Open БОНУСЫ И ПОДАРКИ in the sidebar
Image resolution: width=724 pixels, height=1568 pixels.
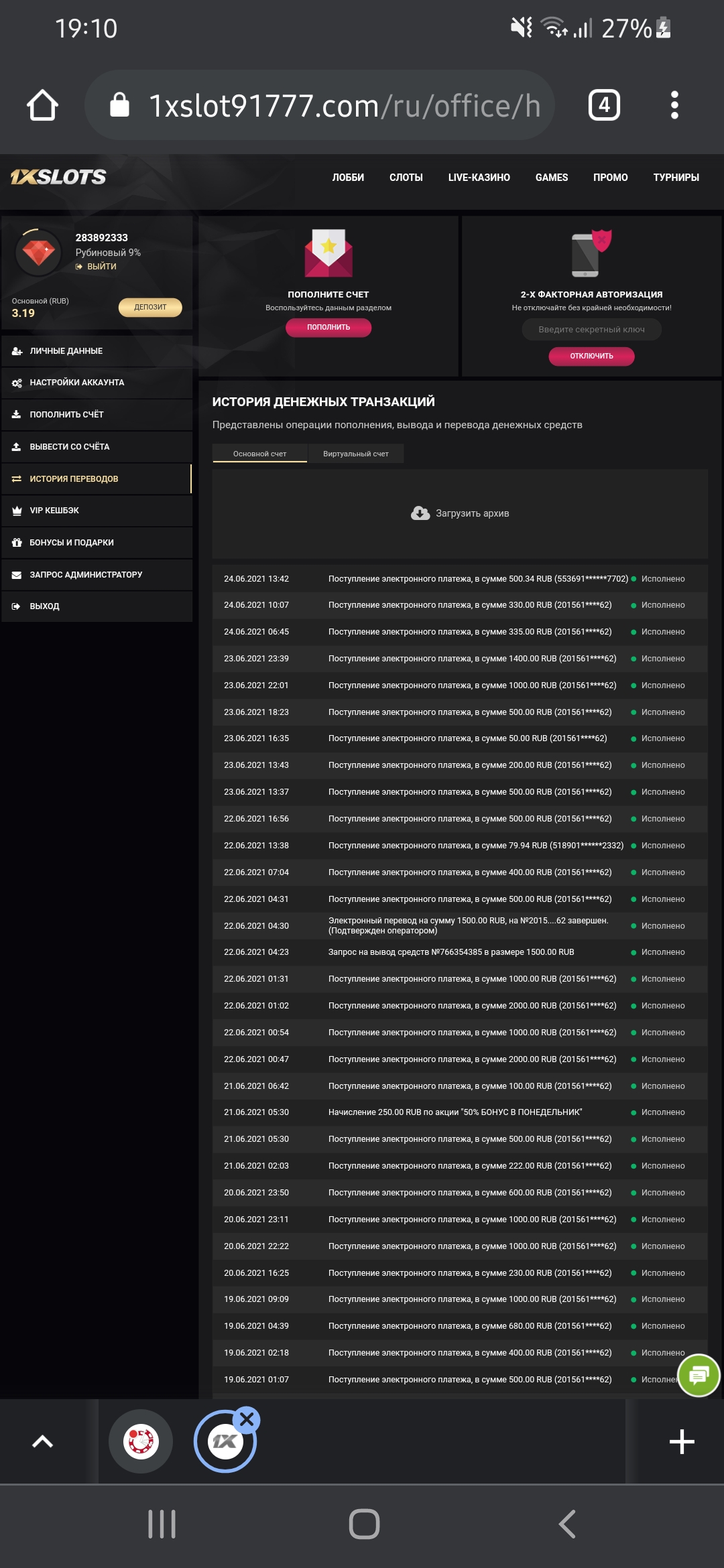tap(97, 543)
